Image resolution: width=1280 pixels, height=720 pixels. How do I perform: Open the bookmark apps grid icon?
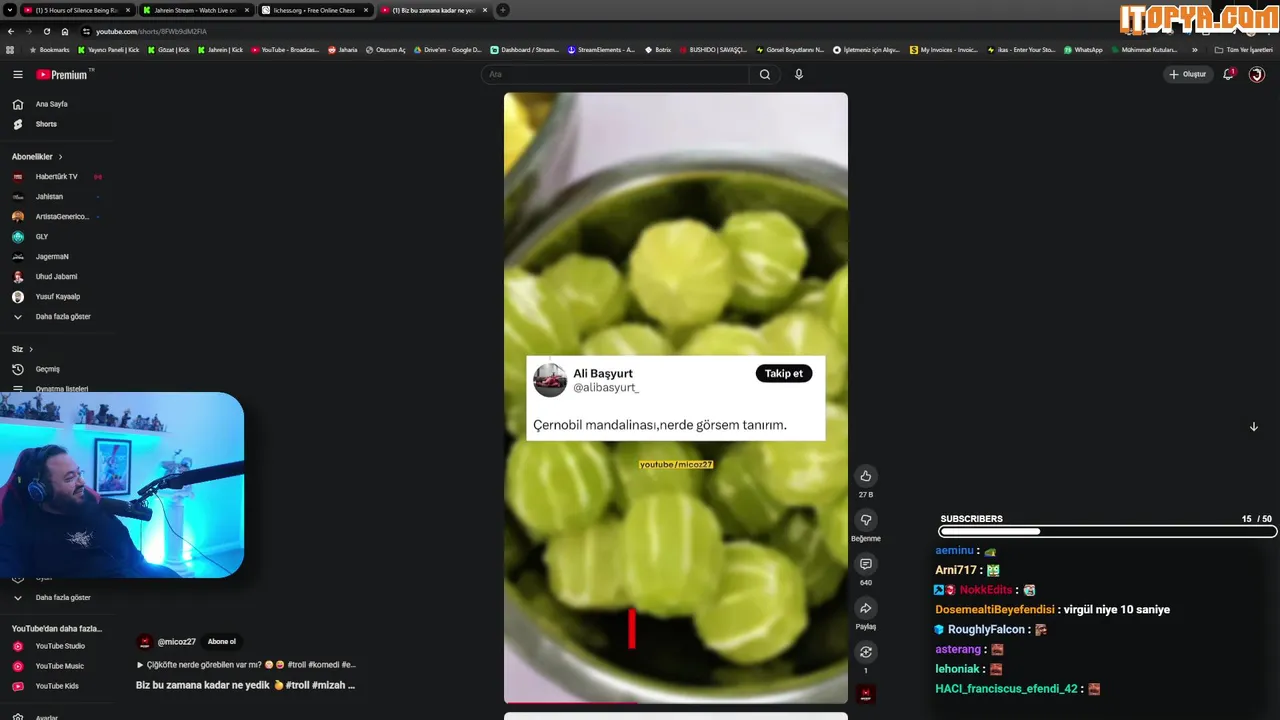(x=10, y=49)
